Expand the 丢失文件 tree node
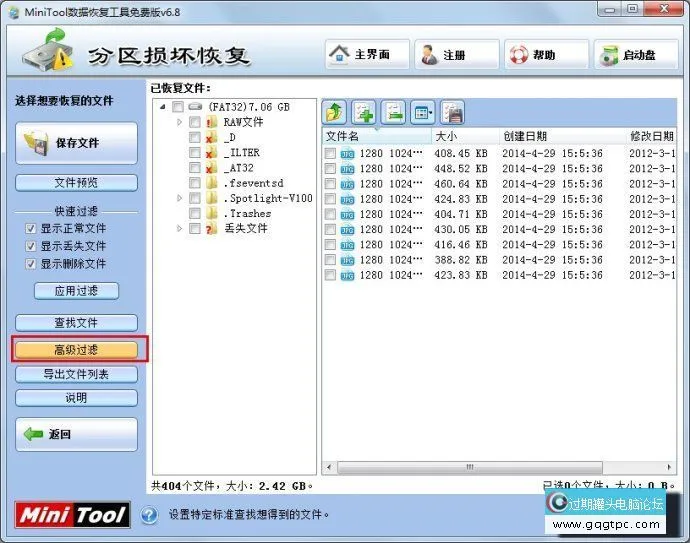 click(179, 228)
